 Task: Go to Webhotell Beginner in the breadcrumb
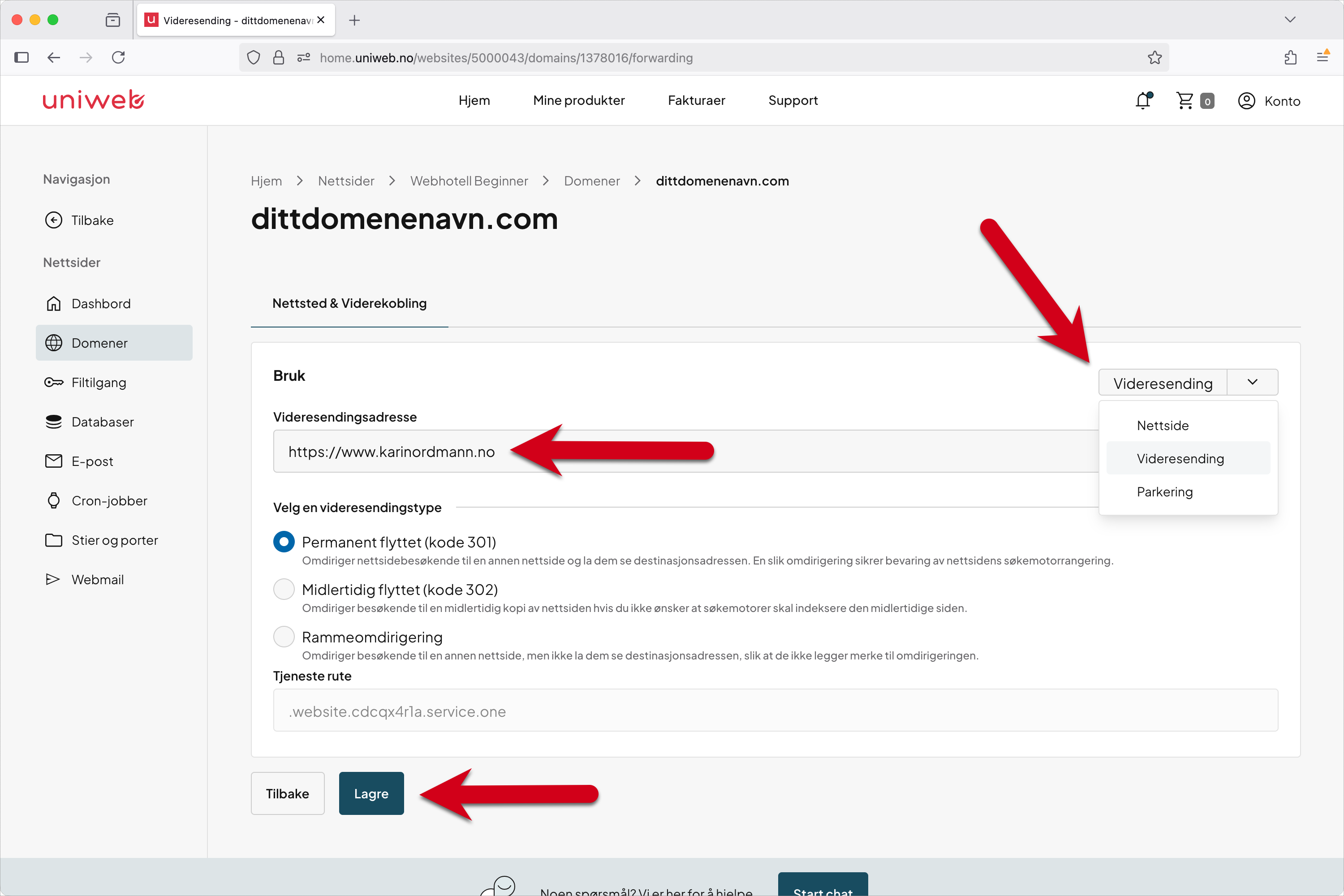click(x=469, y=181)
